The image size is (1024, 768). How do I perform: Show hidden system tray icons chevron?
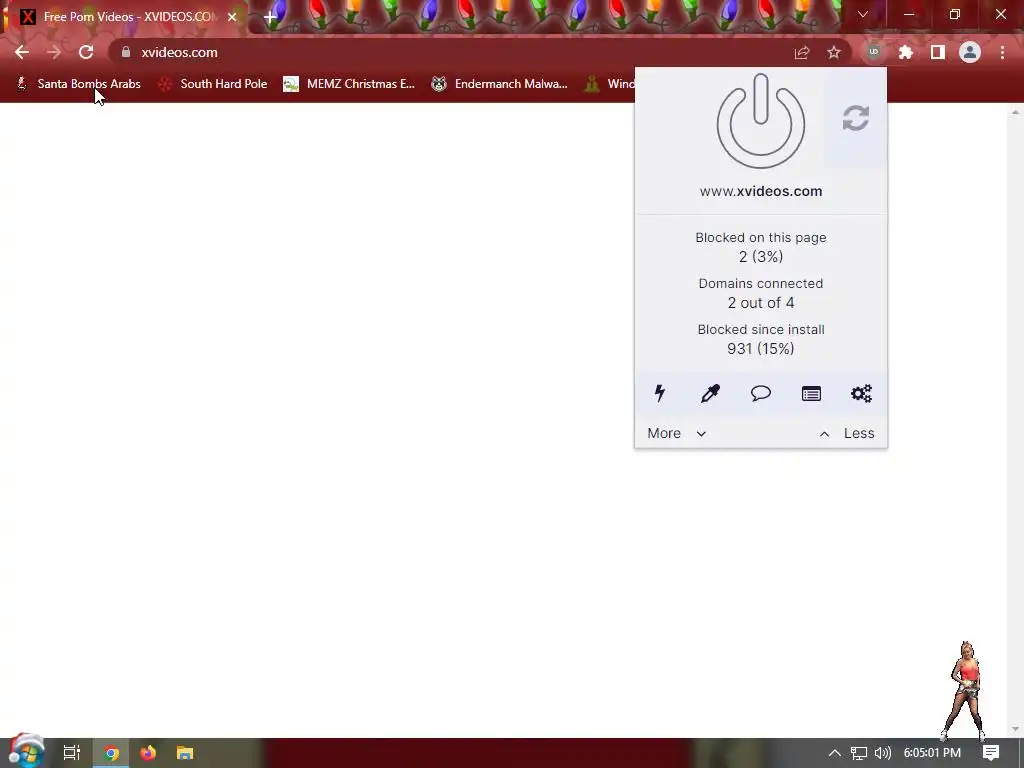click(x=835, y=753)
